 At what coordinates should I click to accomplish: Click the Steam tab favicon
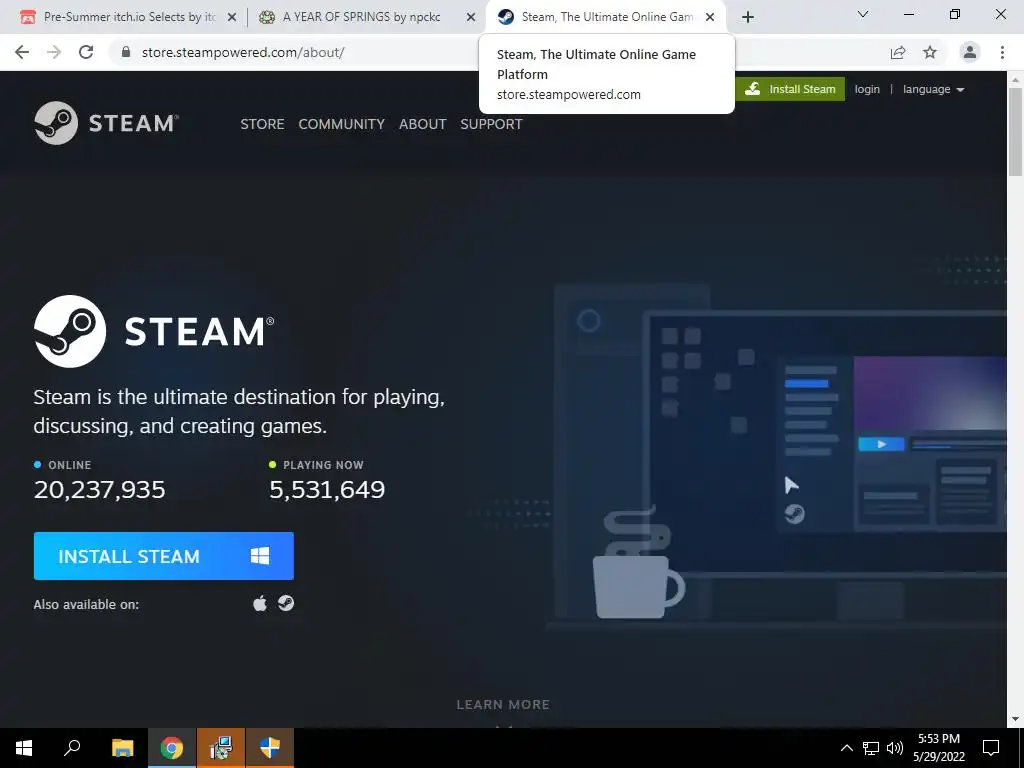pyautogui.click(x=505, y=18)
